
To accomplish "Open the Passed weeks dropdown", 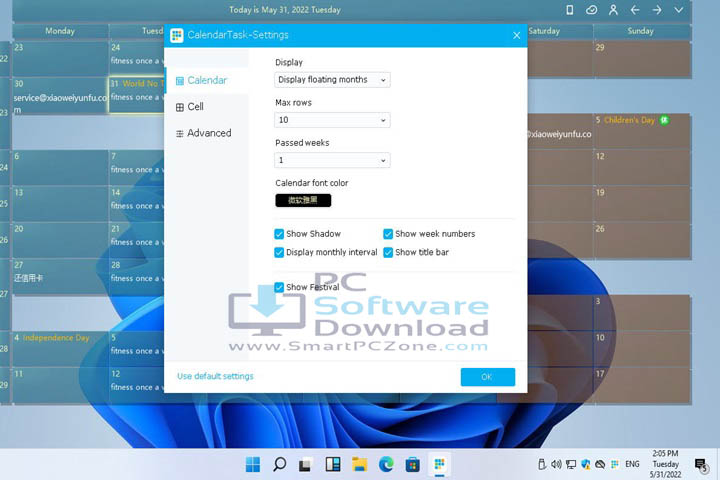I will click(332, 160).
